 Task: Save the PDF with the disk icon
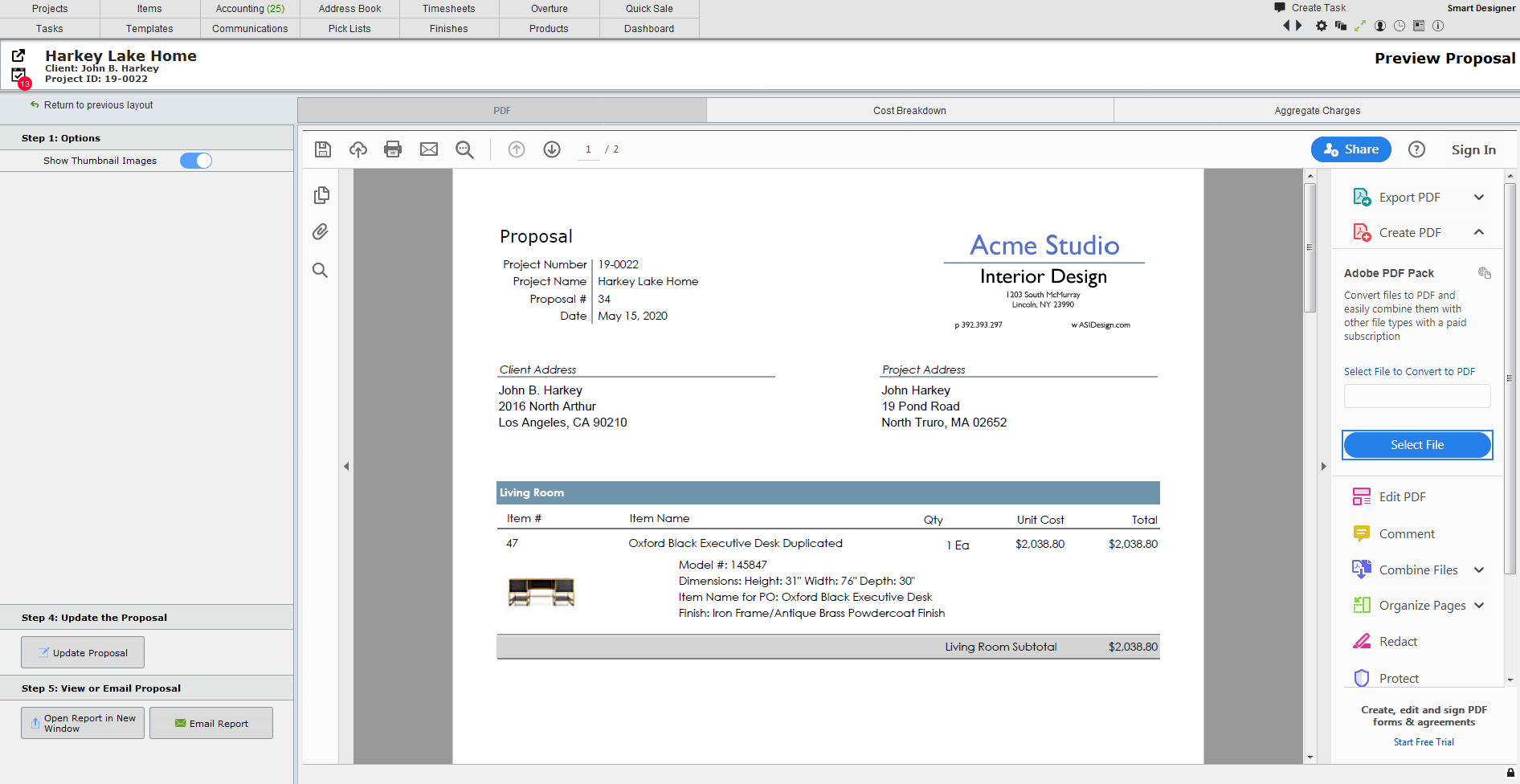pyautogui.click(x=323, y=149)
